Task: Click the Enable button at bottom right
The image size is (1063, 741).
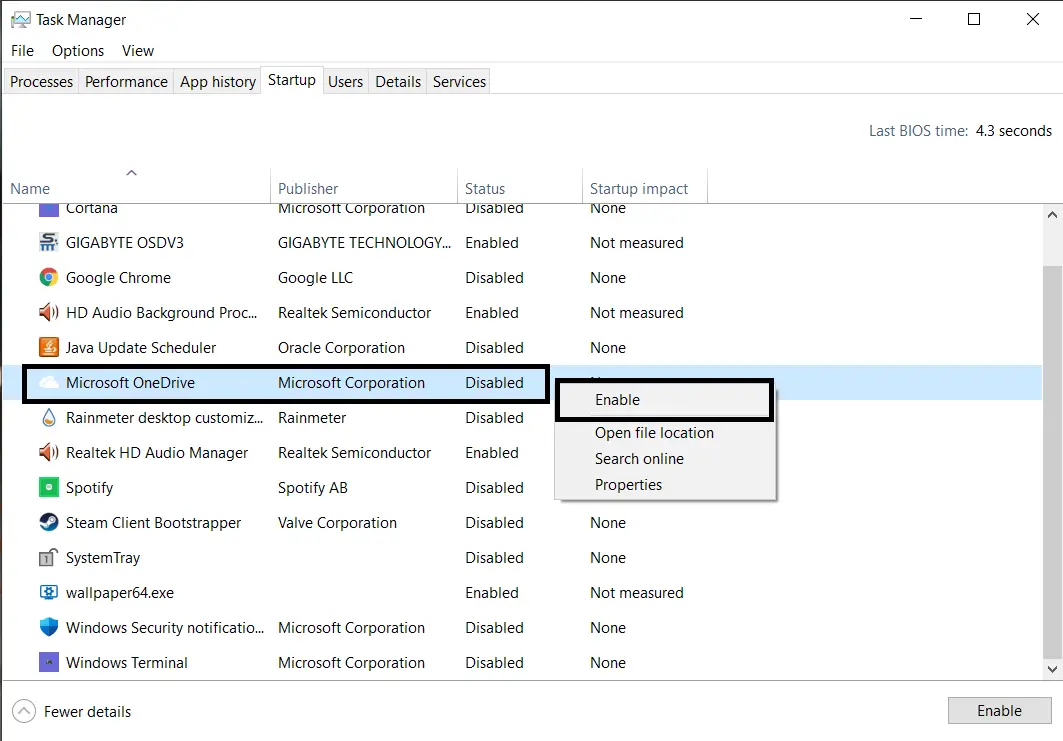Action: click(999, 710)
